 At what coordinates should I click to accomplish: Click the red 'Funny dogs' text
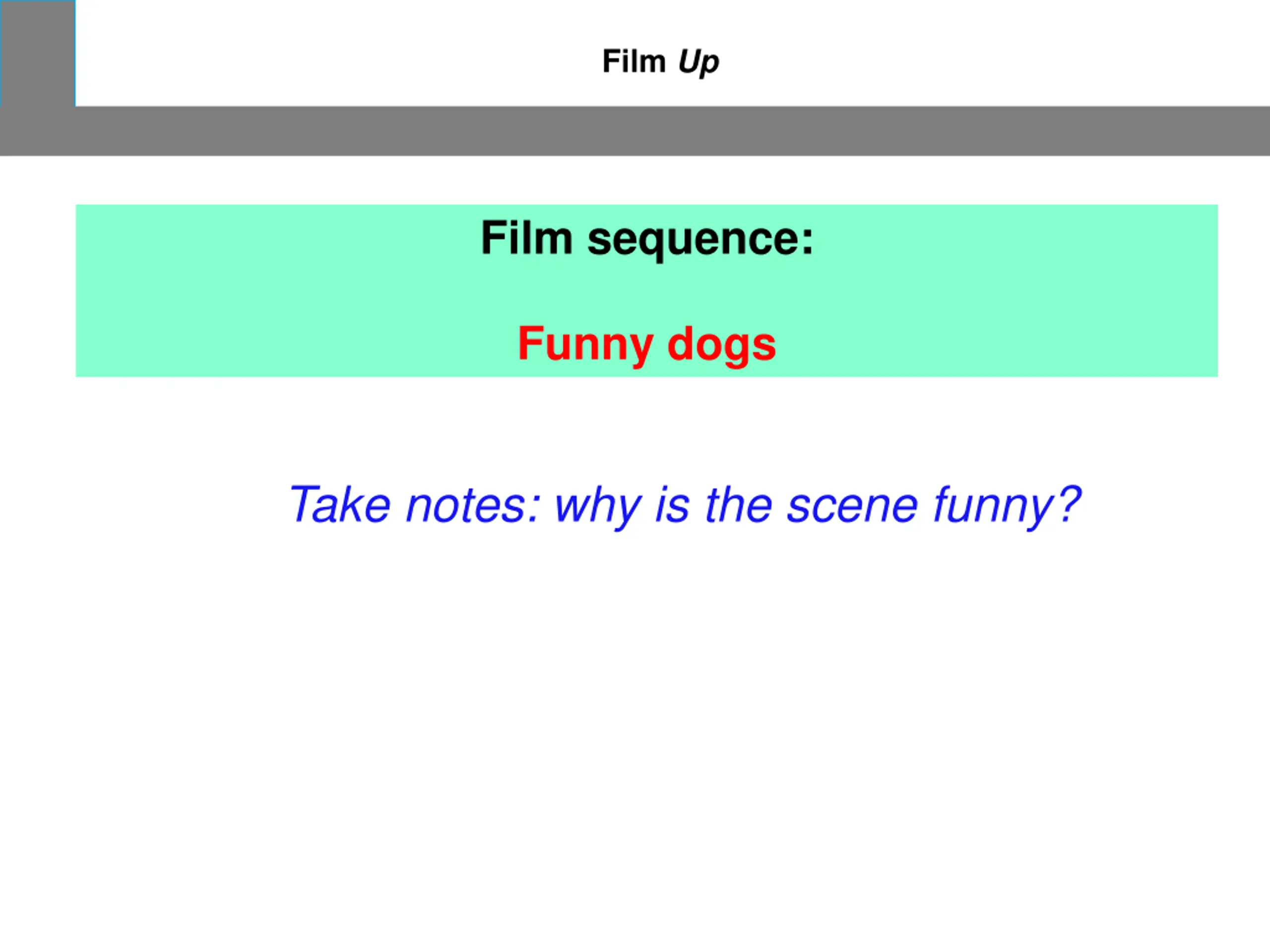click(647, 344)
